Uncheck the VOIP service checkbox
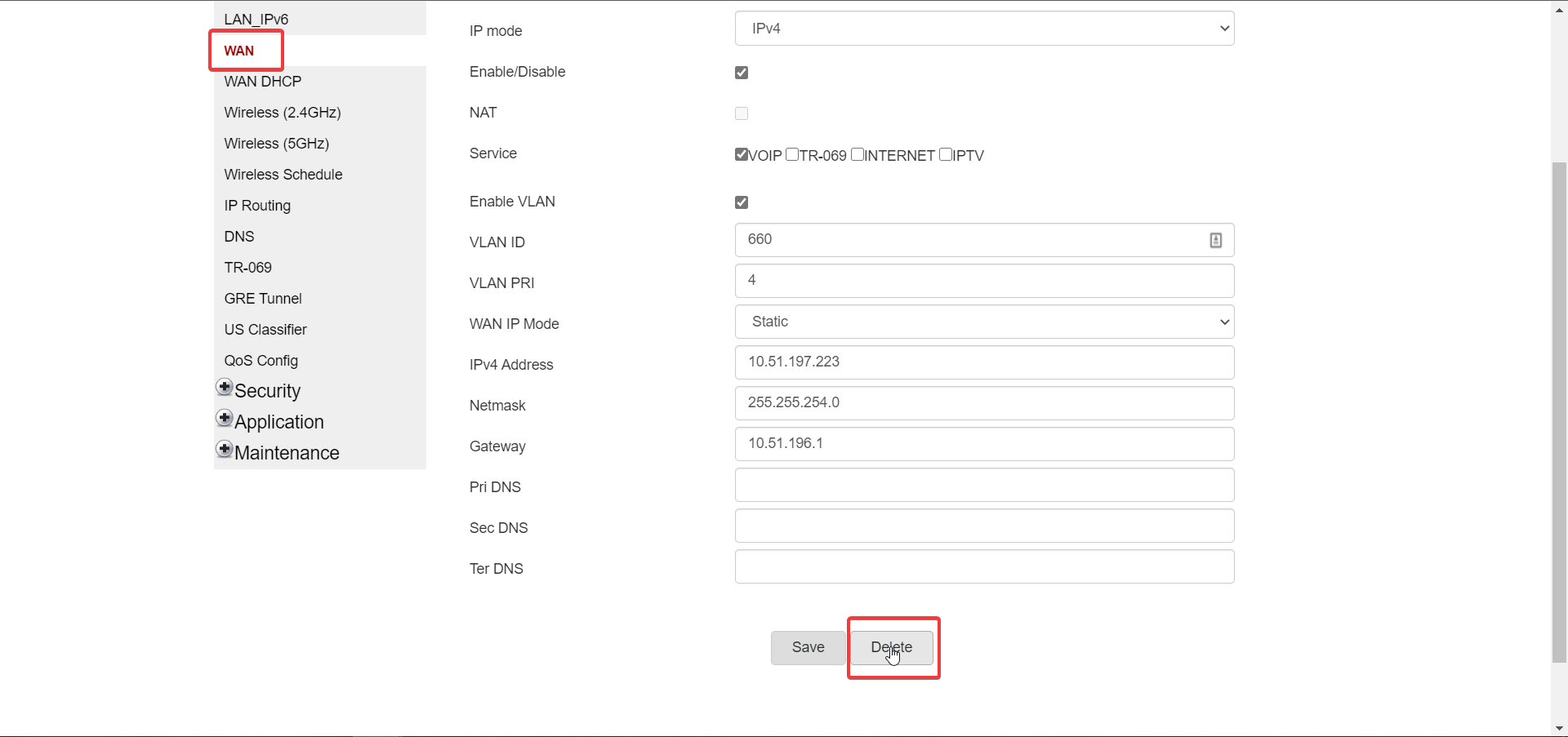This screenshot has width=1568, height=737. click(742, 154)
